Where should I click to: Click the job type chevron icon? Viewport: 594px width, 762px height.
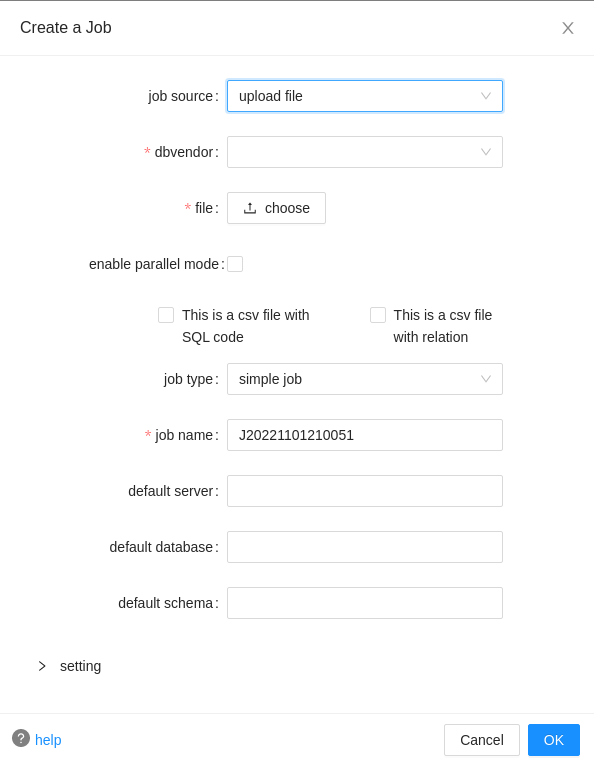[x=486, y=379]
